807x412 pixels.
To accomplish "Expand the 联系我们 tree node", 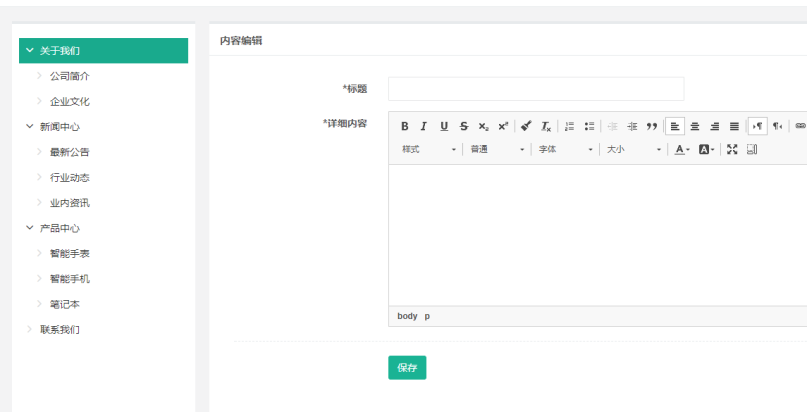I will point(30,330).
